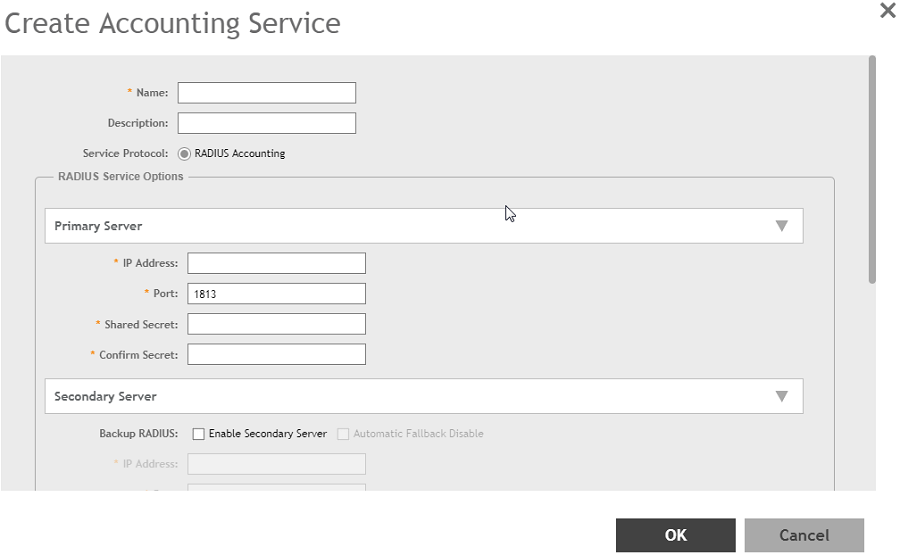This screenshot has height=555, width=900.
Task: Enable the Secondary Server checkbox
Action: pos(198,434)
